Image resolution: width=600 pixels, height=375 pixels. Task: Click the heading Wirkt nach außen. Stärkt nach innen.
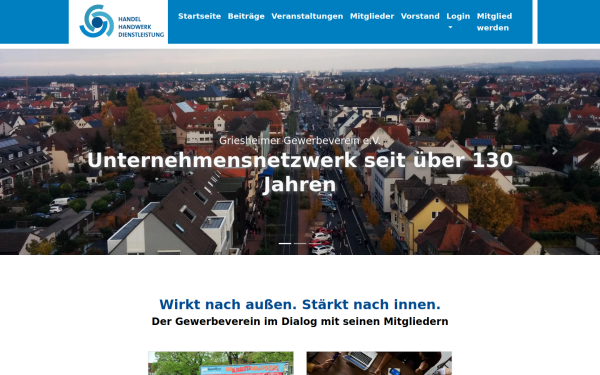300,304
